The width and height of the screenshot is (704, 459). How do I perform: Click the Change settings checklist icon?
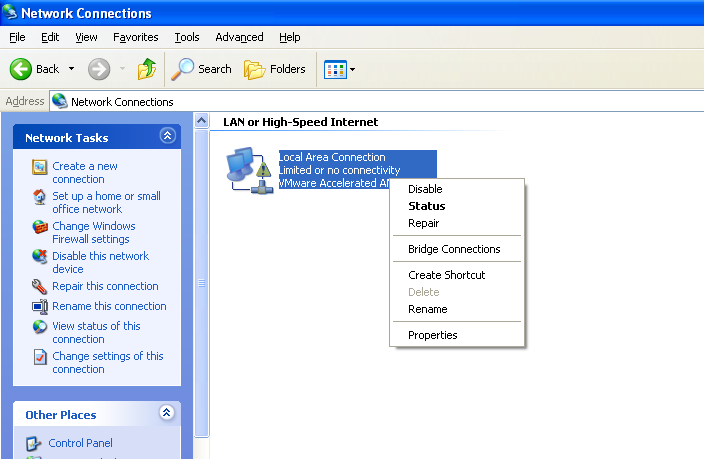point(40,357)
